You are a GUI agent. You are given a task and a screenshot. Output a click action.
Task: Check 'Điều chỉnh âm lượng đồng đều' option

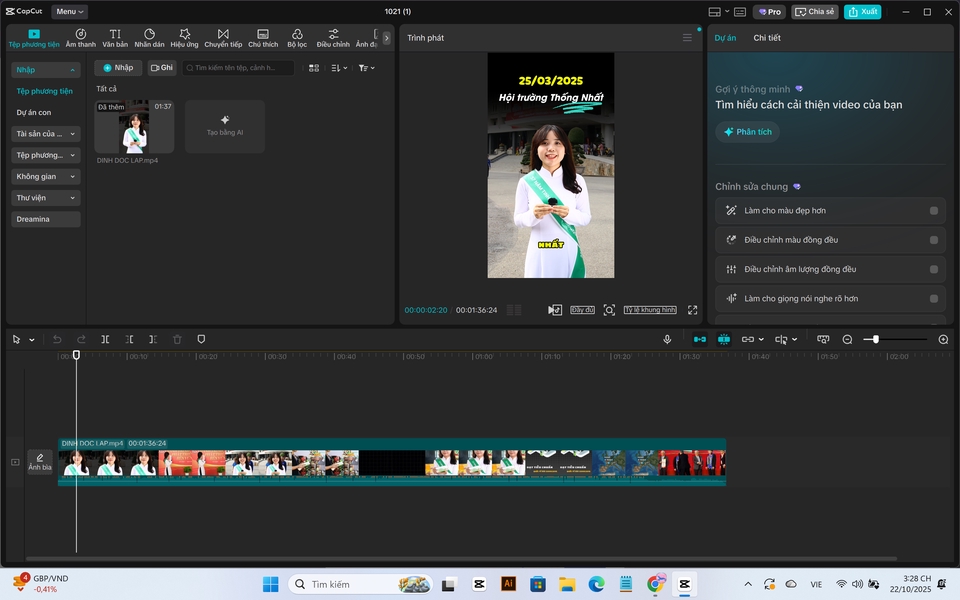pyautogui.click(x=933, y=269)
